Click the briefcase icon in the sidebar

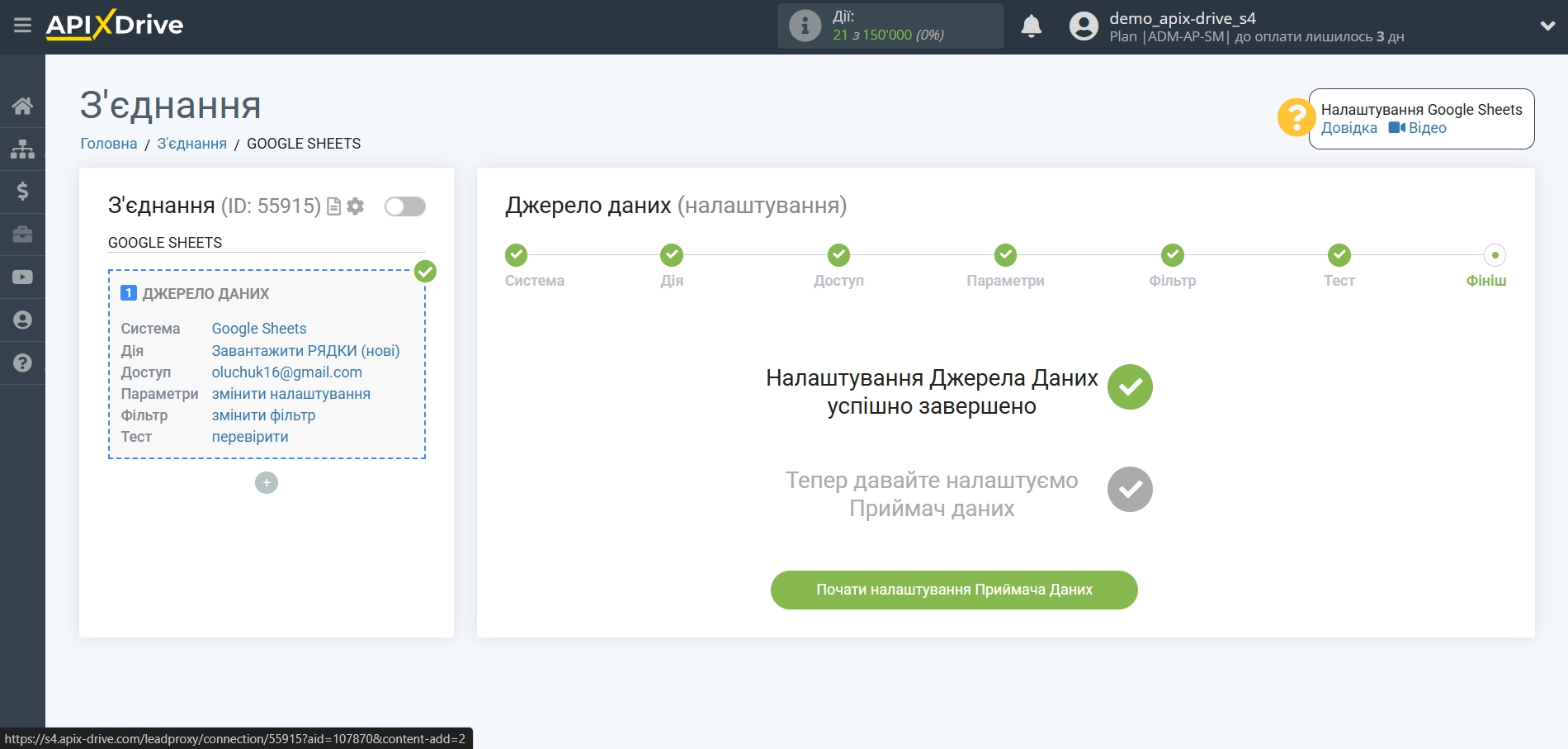coord(22,235)
